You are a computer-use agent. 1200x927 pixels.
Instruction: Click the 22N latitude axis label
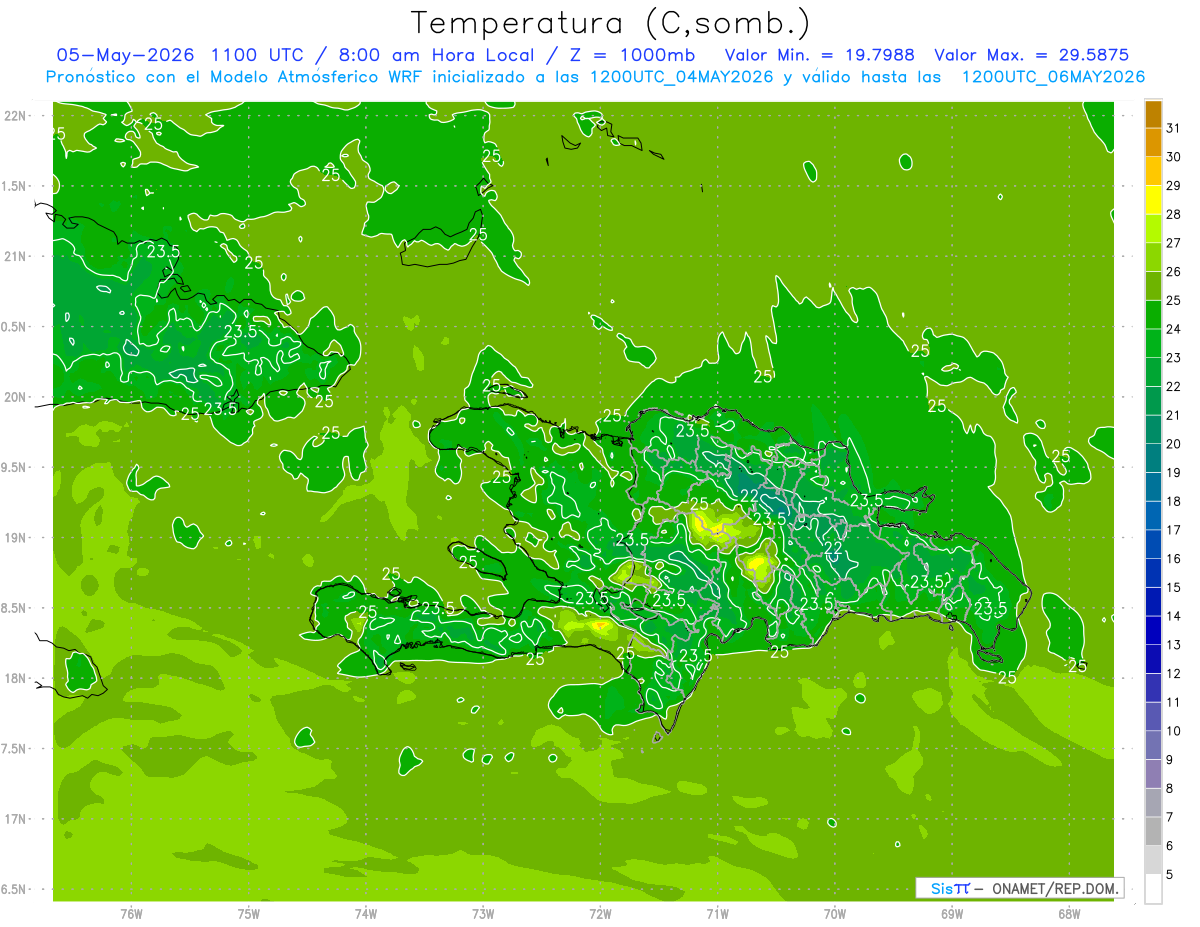click(x=16, y=115)
